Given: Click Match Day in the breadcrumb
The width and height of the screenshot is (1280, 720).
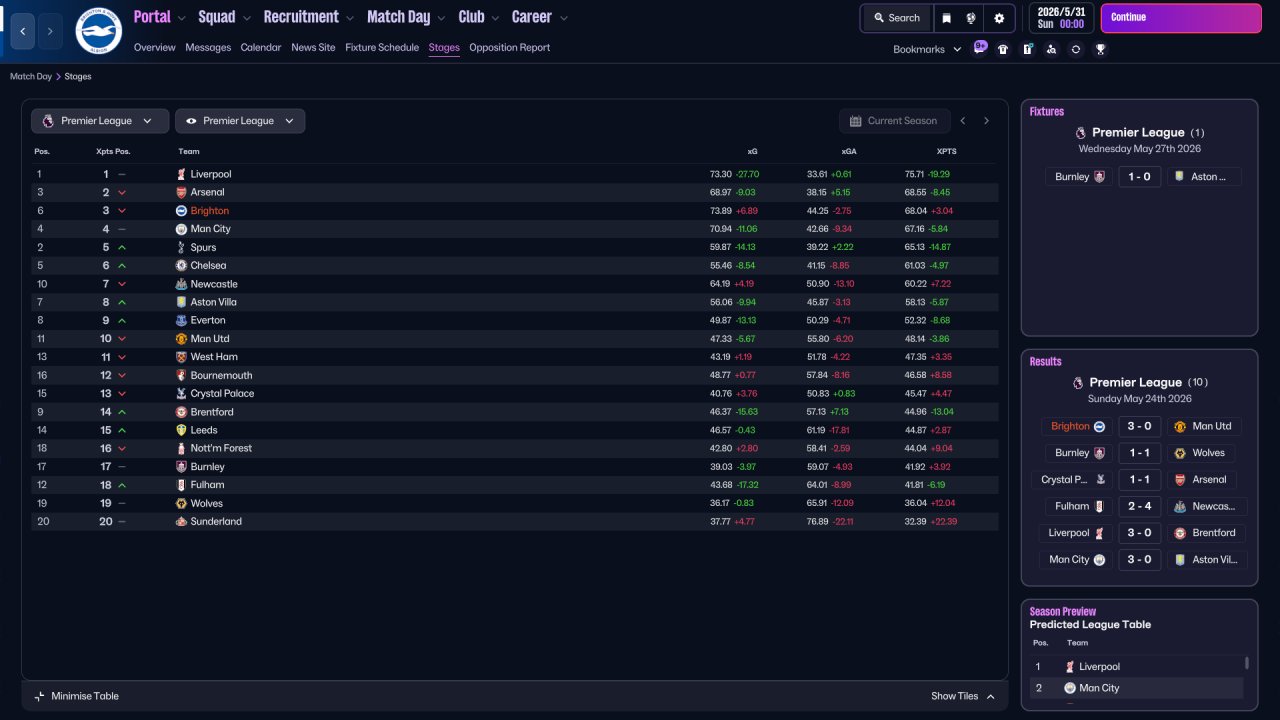Looking at the screenshot, I should pyautogui.click(x=31, y=76).
